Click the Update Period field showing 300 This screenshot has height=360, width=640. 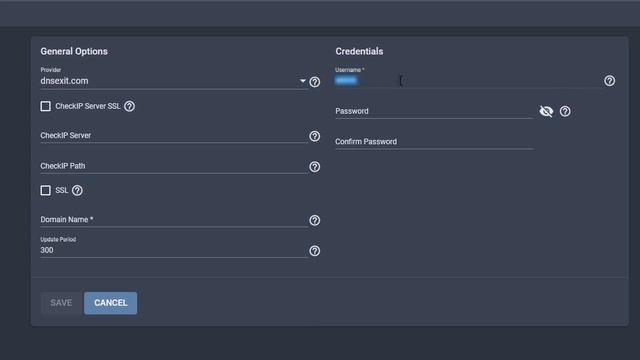click(174, 250)
